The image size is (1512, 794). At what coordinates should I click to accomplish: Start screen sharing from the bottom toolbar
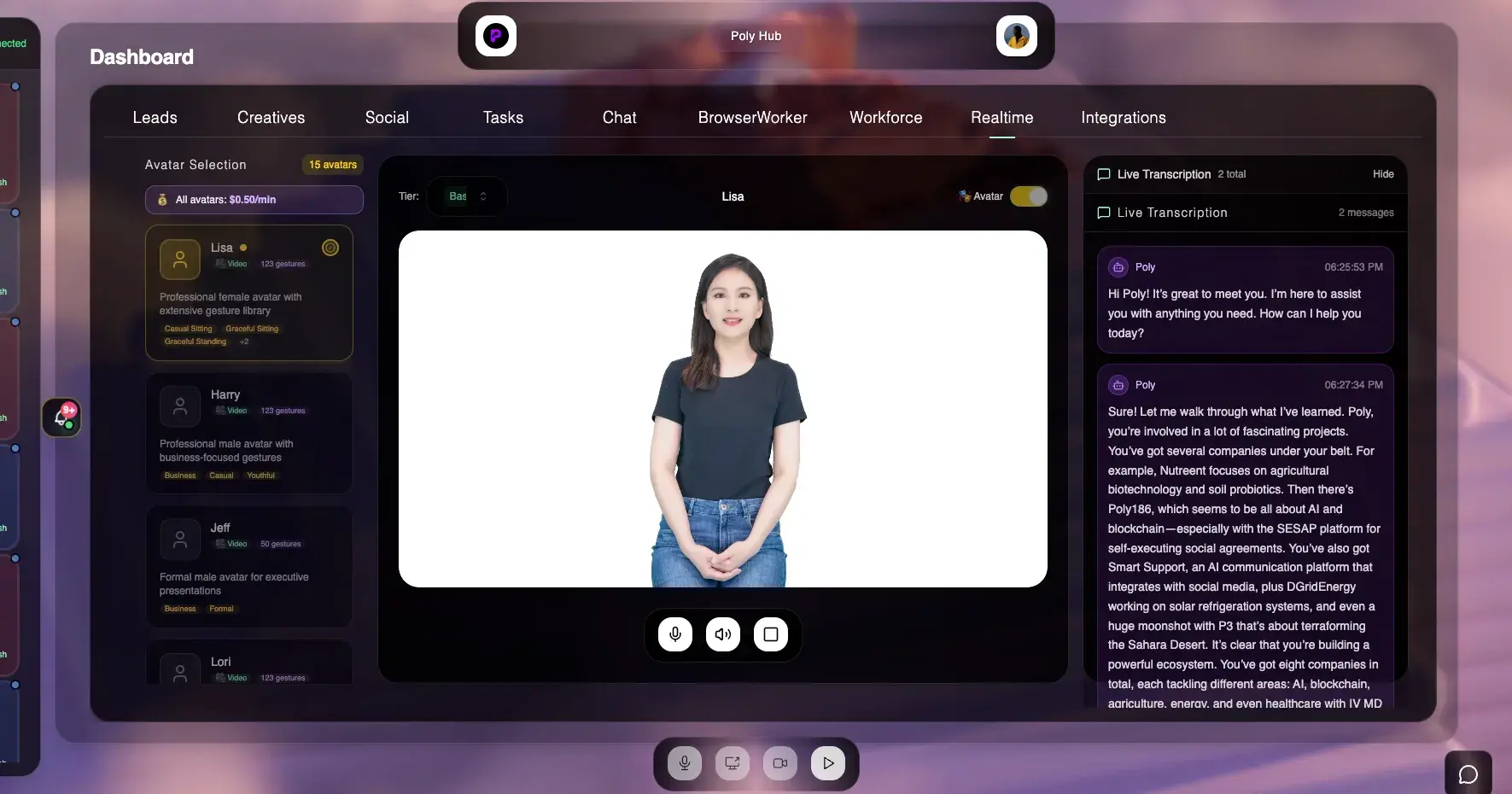point(732,763)
